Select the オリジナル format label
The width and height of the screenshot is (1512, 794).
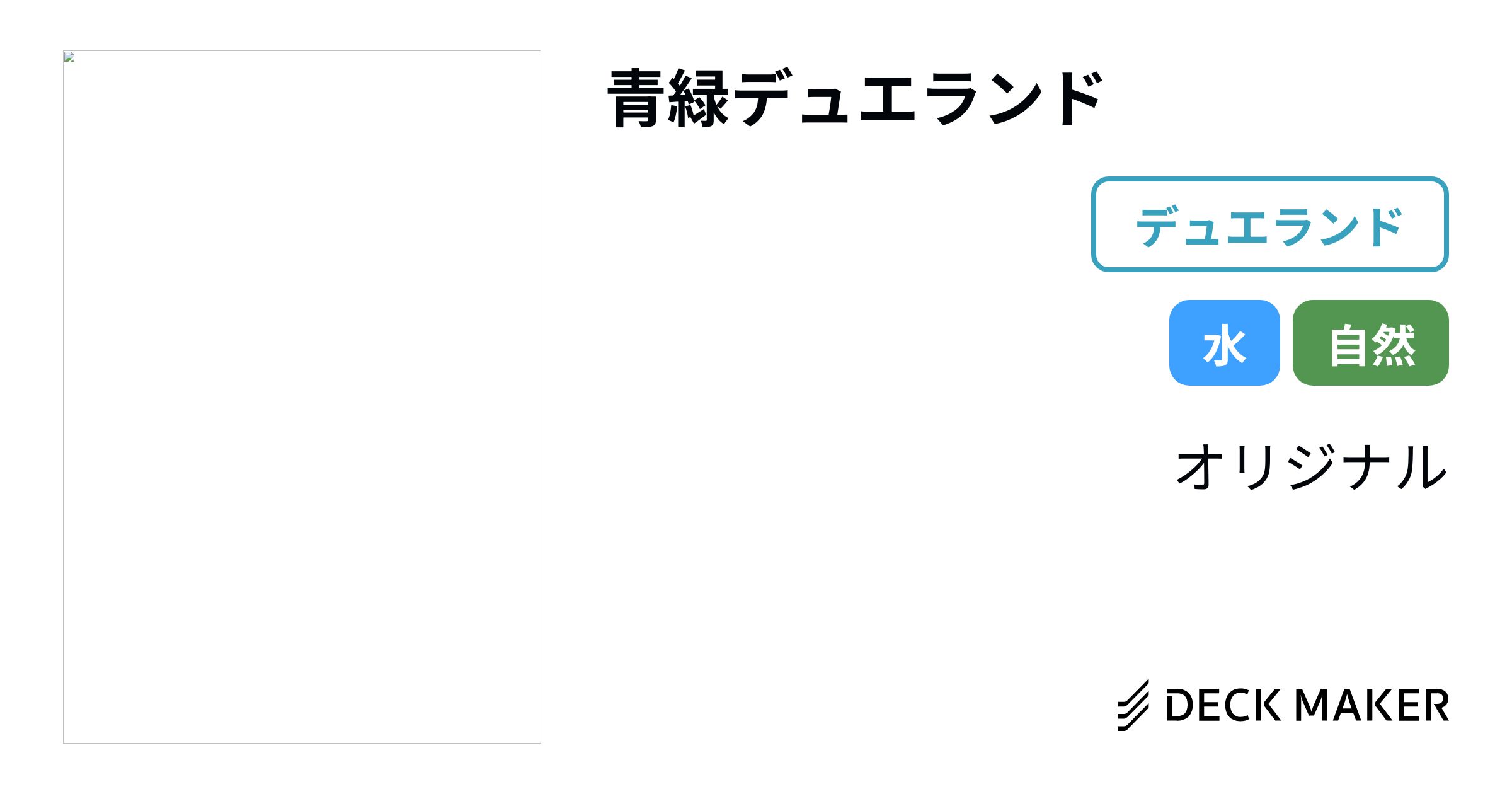tap(1311, 466)
